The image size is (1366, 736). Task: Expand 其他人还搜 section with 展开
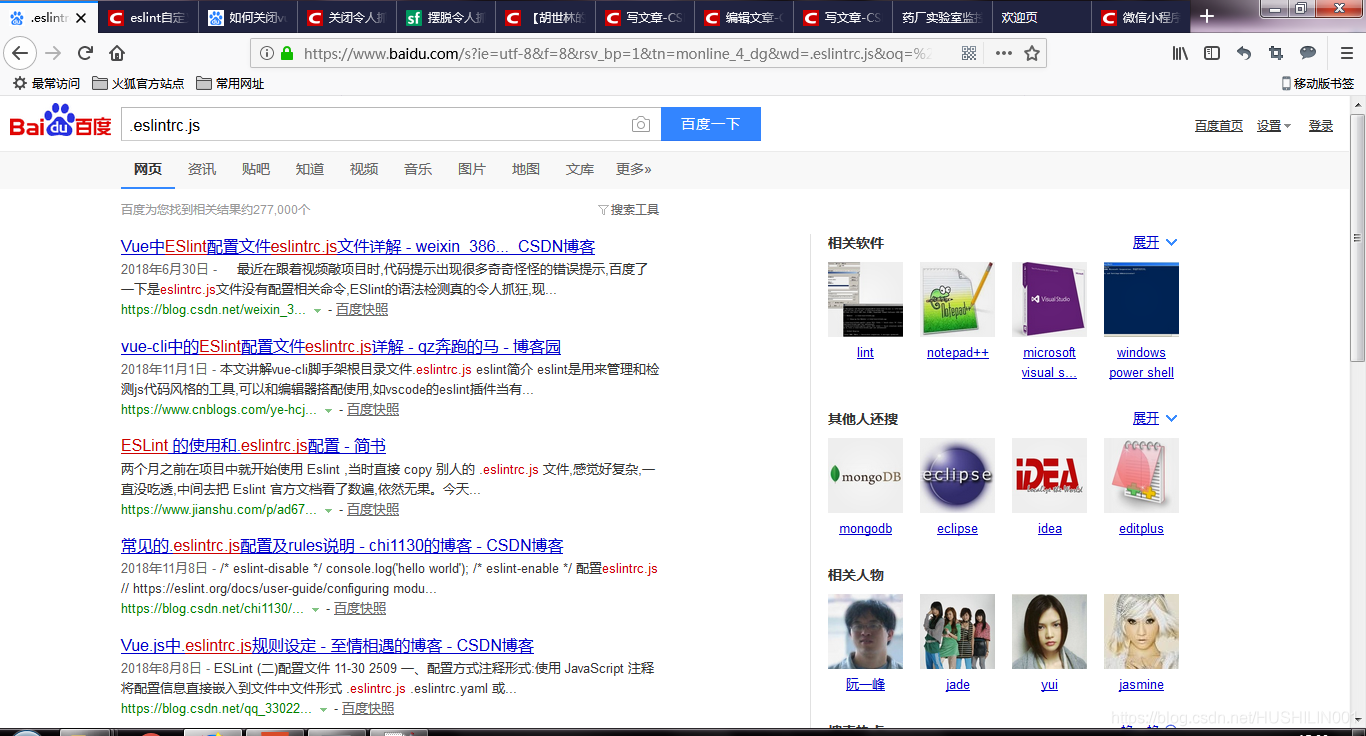(x=1155, y=418)
